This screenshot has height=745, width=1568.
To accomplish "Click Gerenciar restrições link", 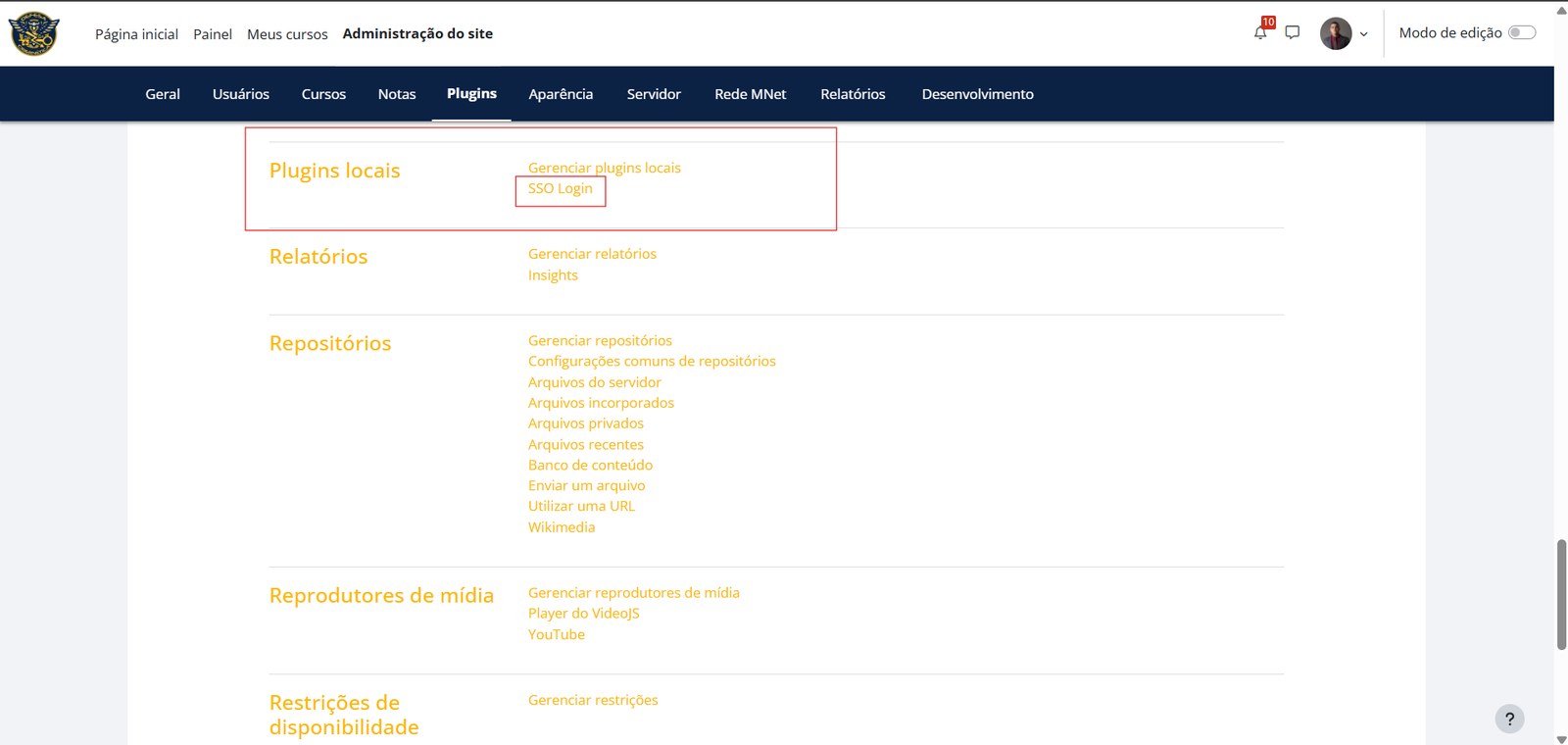I will coord(593,700).
